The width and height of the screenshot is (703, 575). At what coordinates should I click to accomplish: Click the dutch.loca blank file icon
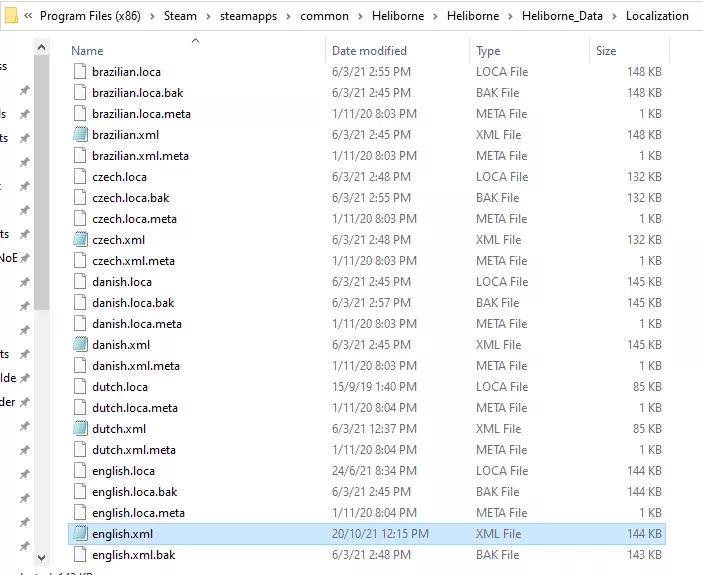tap(80, 386)
